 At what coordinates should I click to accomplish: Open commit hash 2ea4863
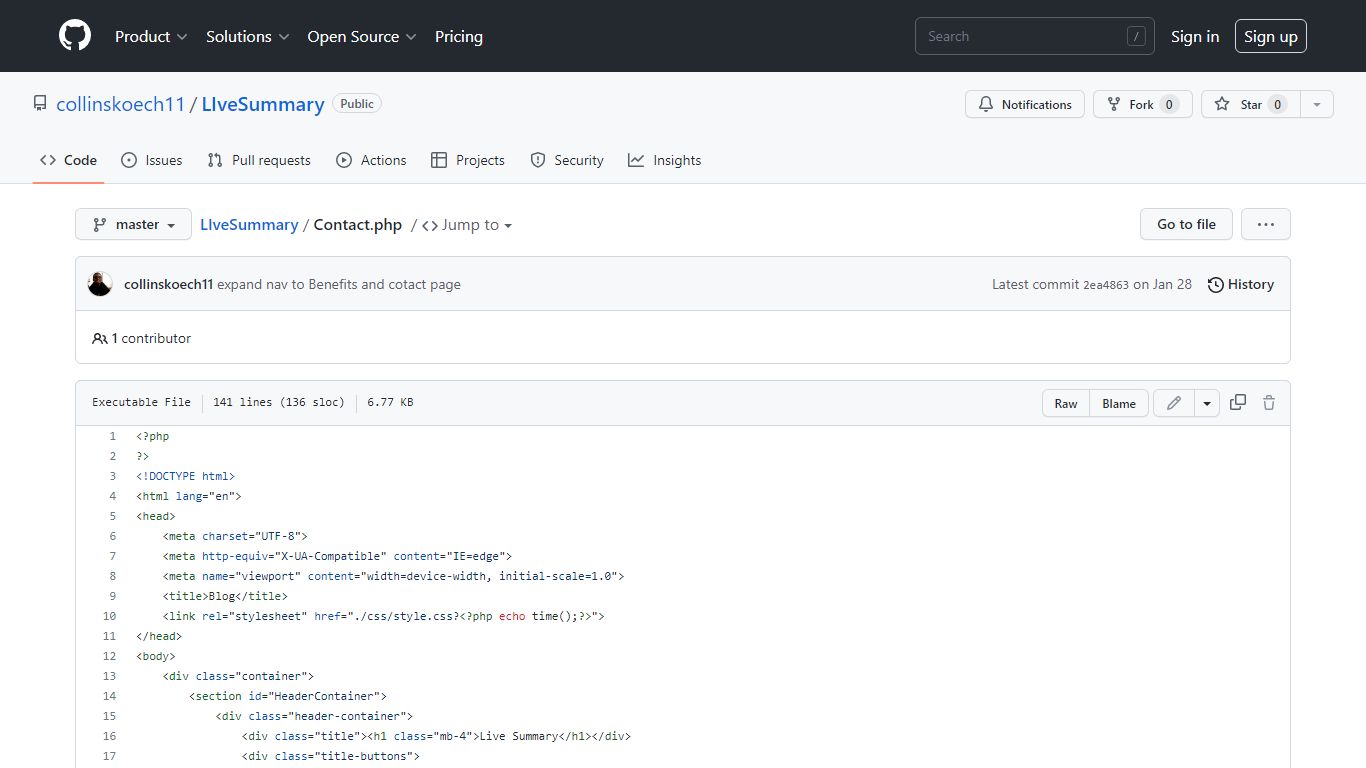pyautogui.click(x=1106, y=285)
